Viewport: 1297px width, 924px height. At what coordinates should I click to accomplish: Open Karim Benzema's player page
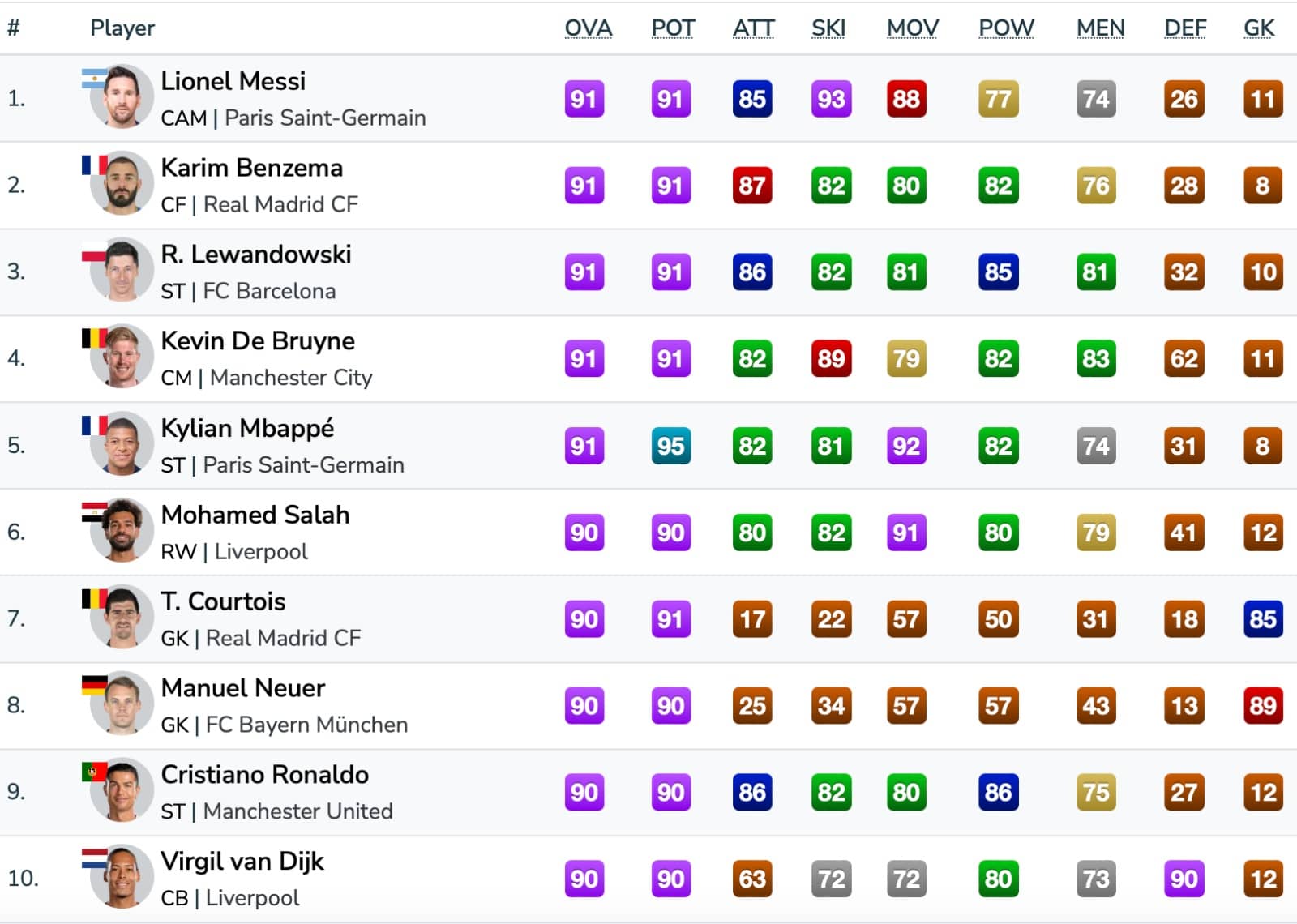point(252,168)
